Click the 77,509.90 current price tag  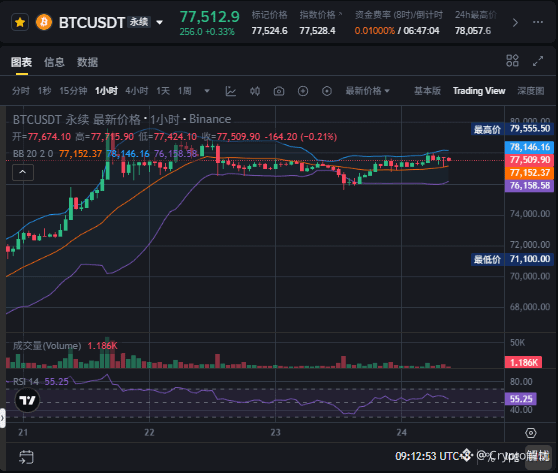[x=529, y=159]
